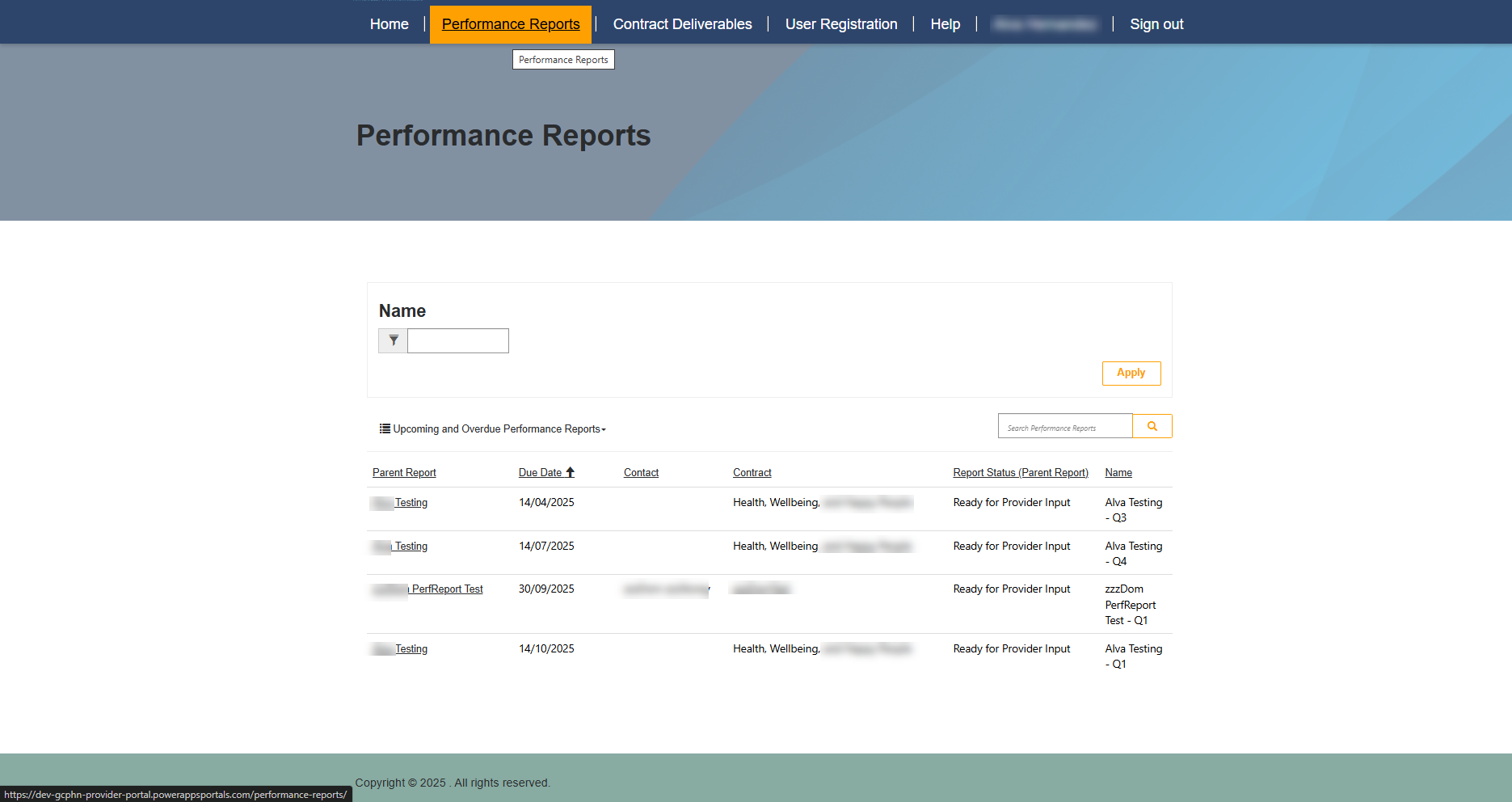The height and width of the screenshot is (802, 1512).
Task: Sort by the Parent Report column header
Action: pos(404,472)
